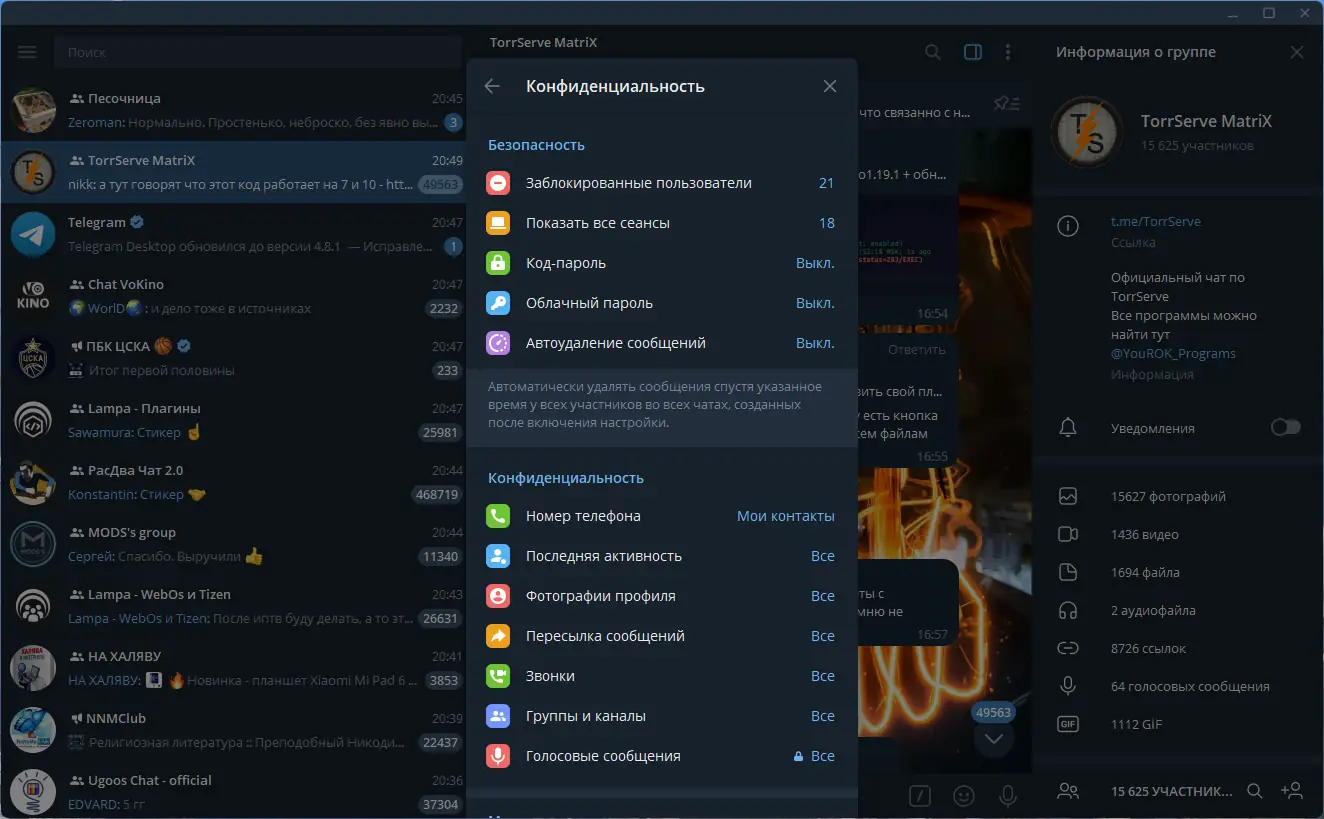Viewport: 1324px width, 819px height.
Task: Open the "Lampa - WebOs и Tizen" chat
Action: [x=234, y=606]
